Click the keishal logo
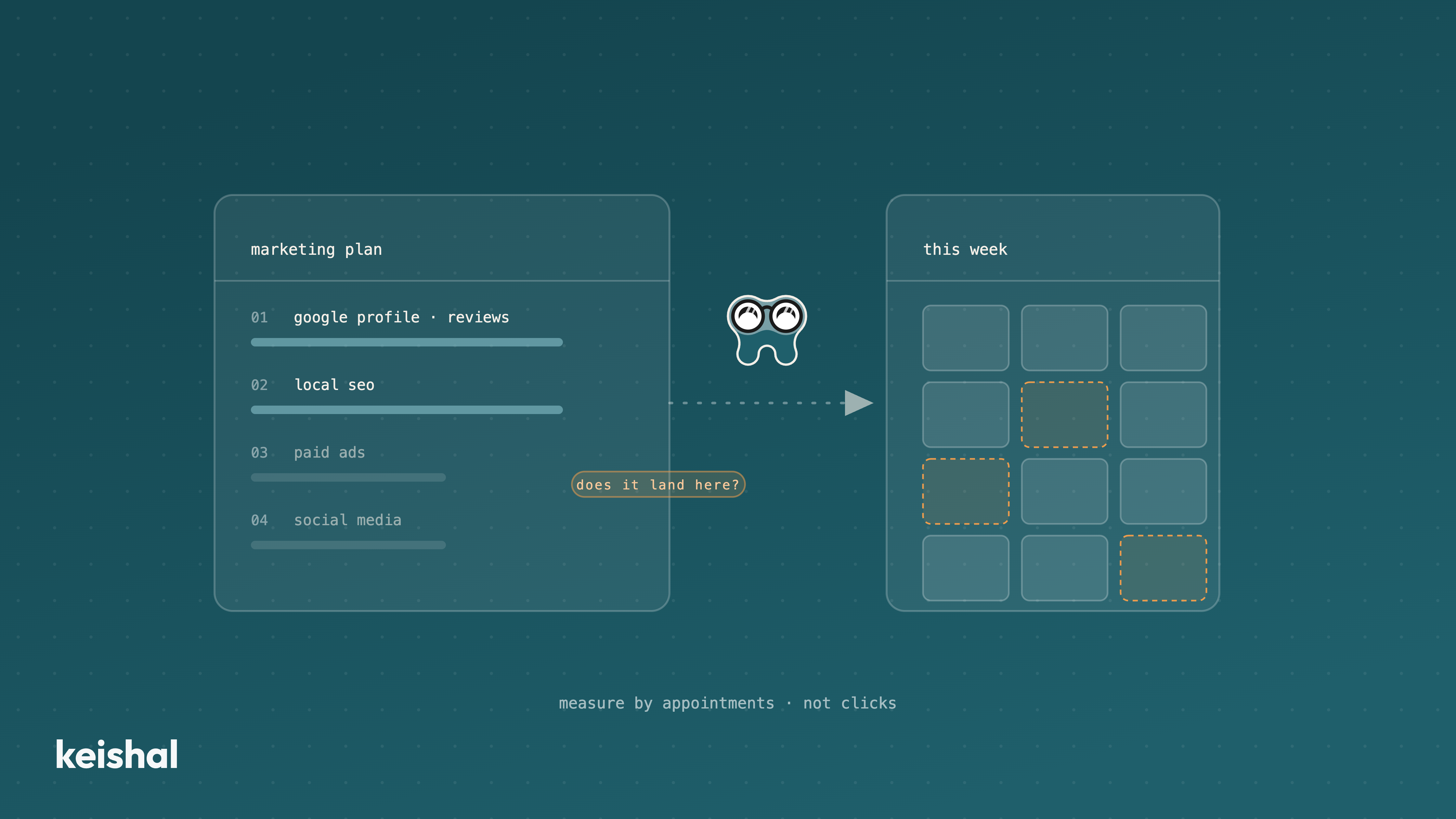This screenshot has width=1456, height=819. tap(117, 755)
